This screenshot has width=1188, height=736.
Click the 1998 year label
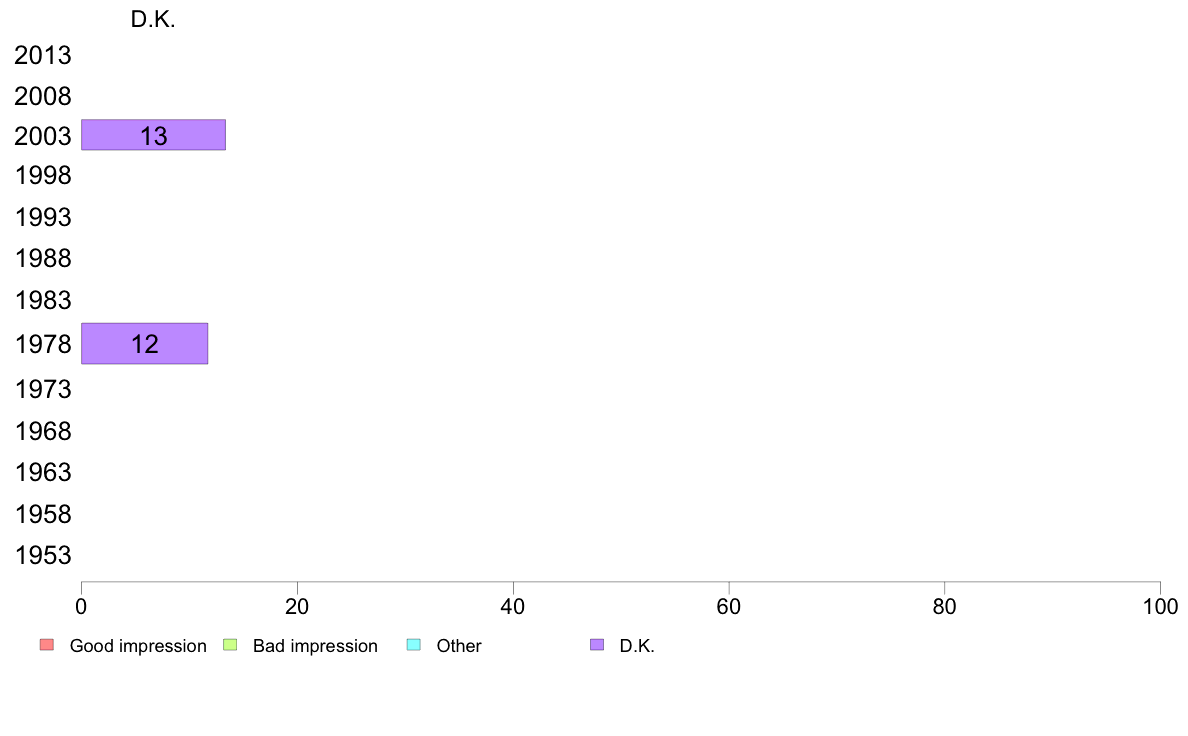[x=43, y=176]
